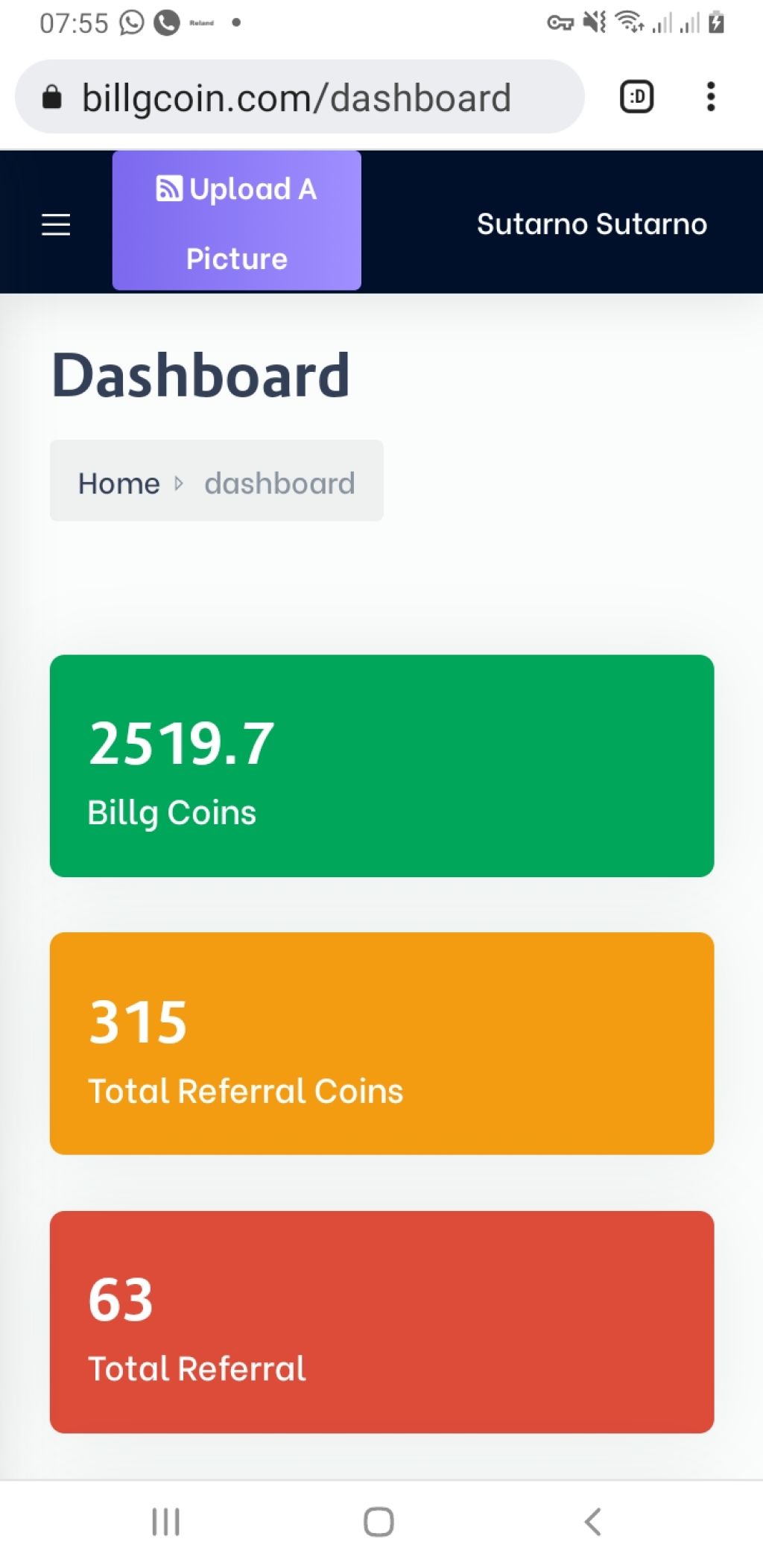
Task: Tap the Android back arrow
Action: [x=592, y=1522]
